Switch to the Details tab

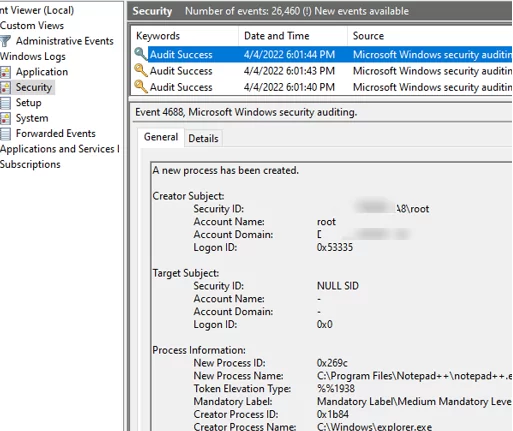click(203, 138)
